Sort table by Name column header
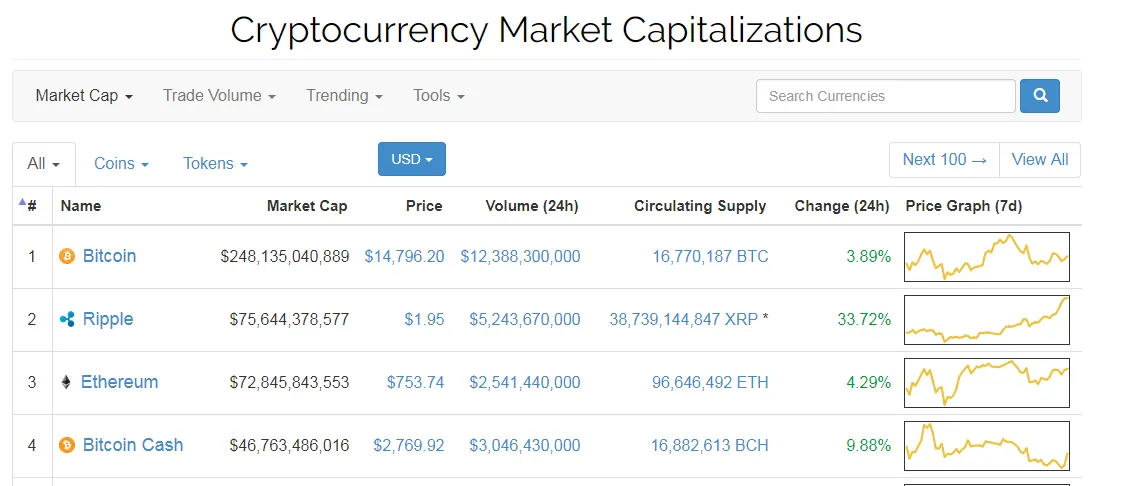This screenshot has width=1122, height=486. [x=81, y=206]
